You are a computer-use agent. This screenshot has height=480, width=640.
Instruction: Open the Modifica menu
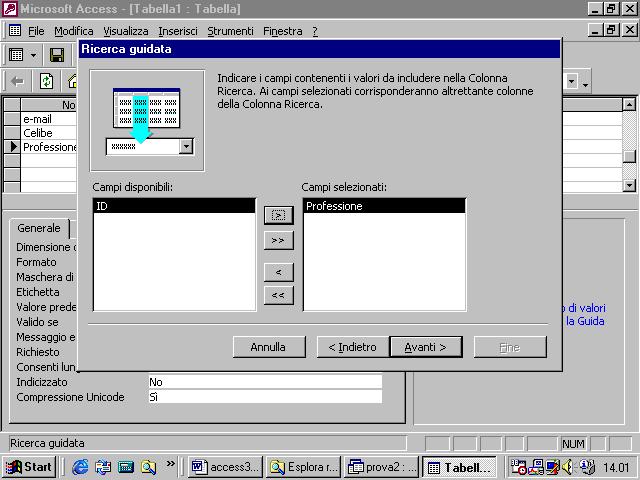click(x=74, y=31)
